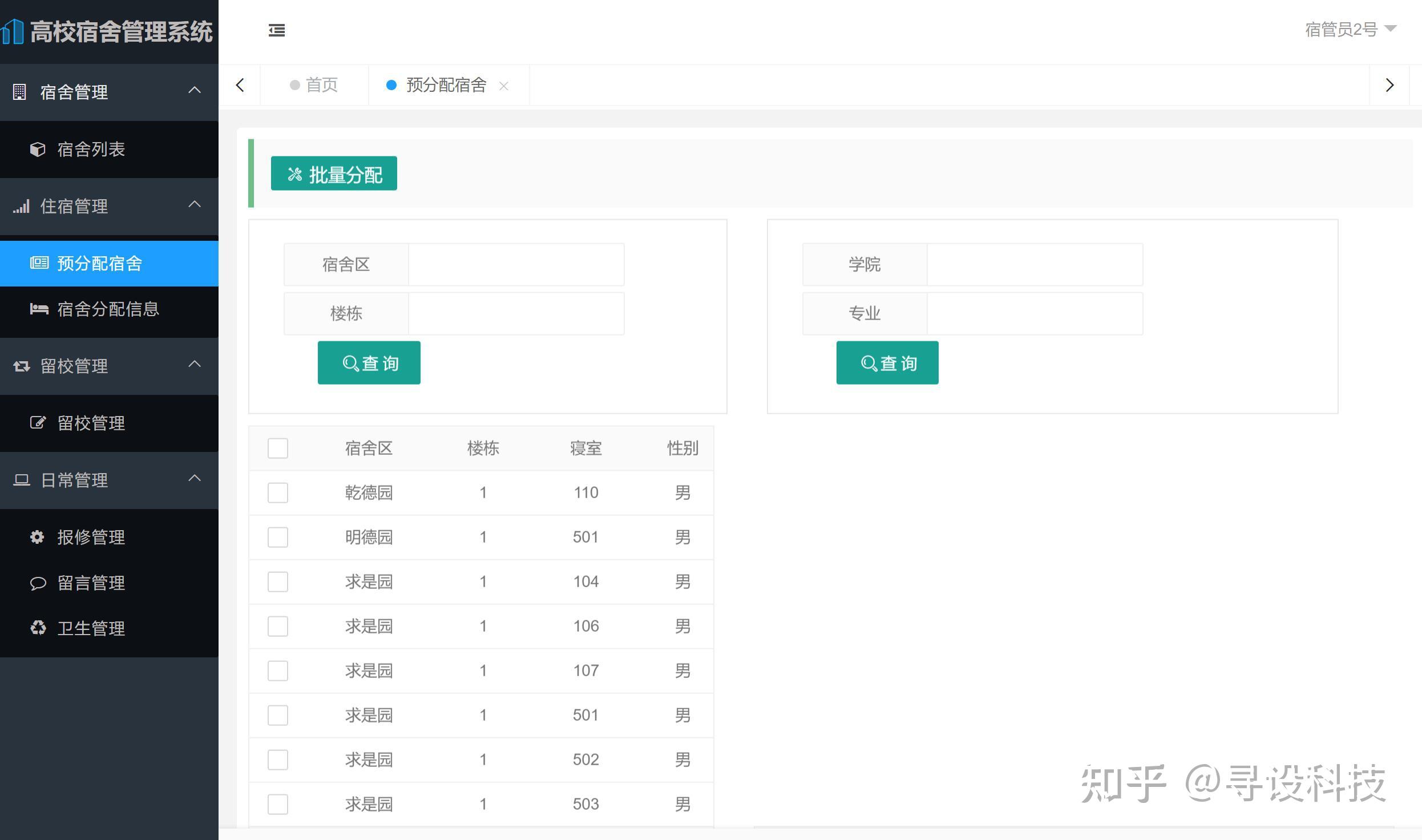Check the row for 求是园 room 503
Image resolution: width=1422 pixels, height=840 pixels.
(x=278, y=804)
